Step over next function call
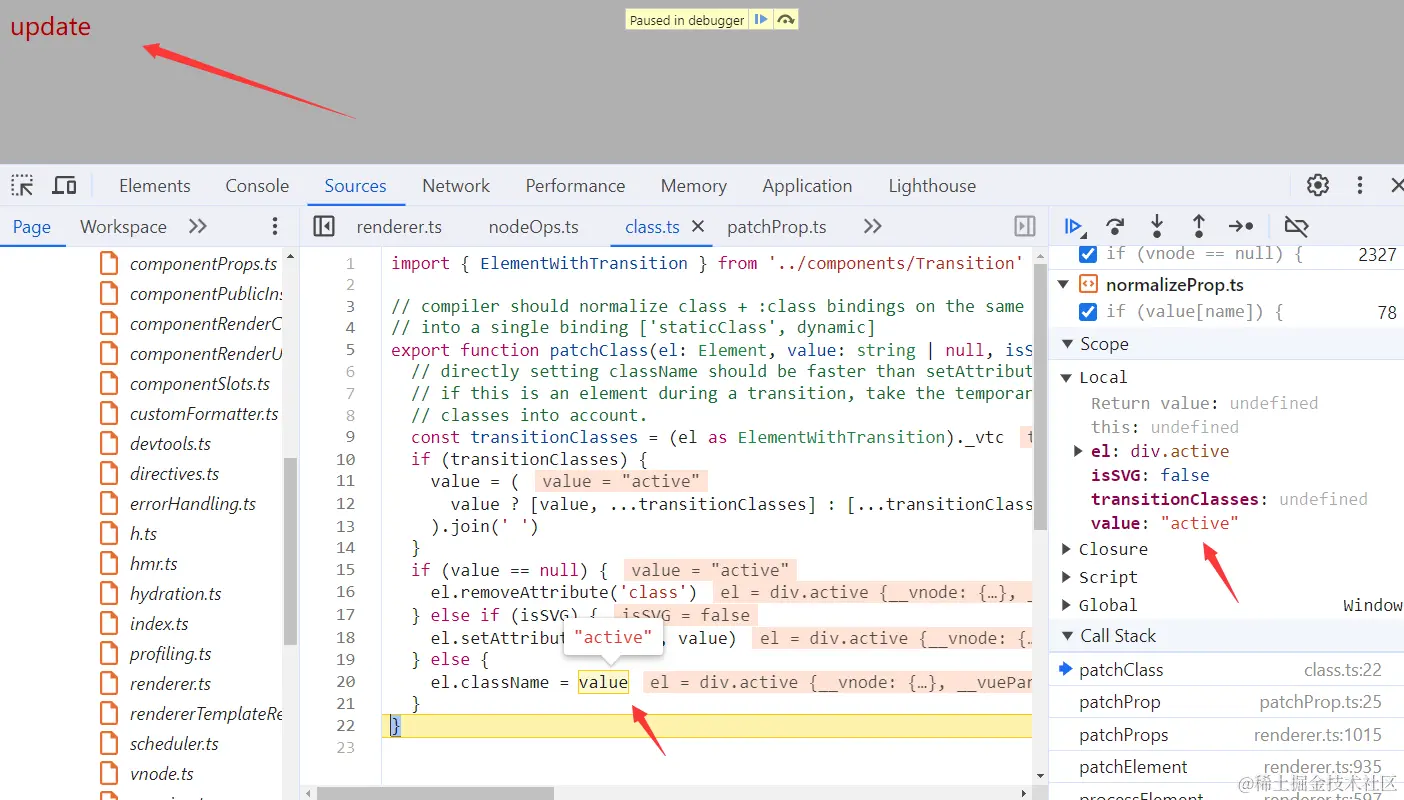The image size is (1404, 800). [1115, 226]
